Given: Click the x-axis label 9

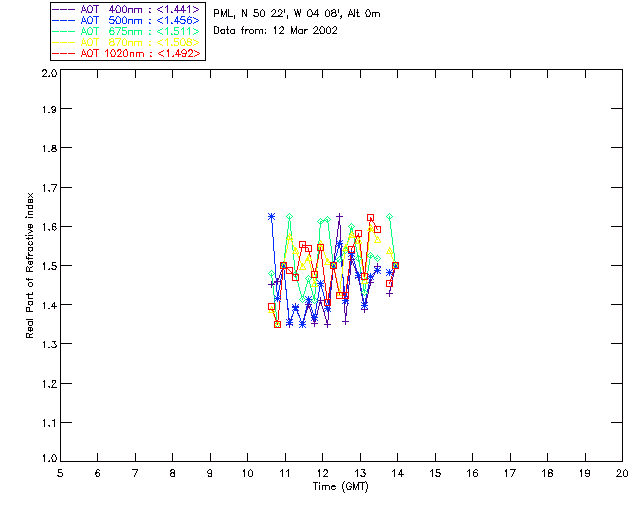Looking at the screenshot, I should (210, 473).
